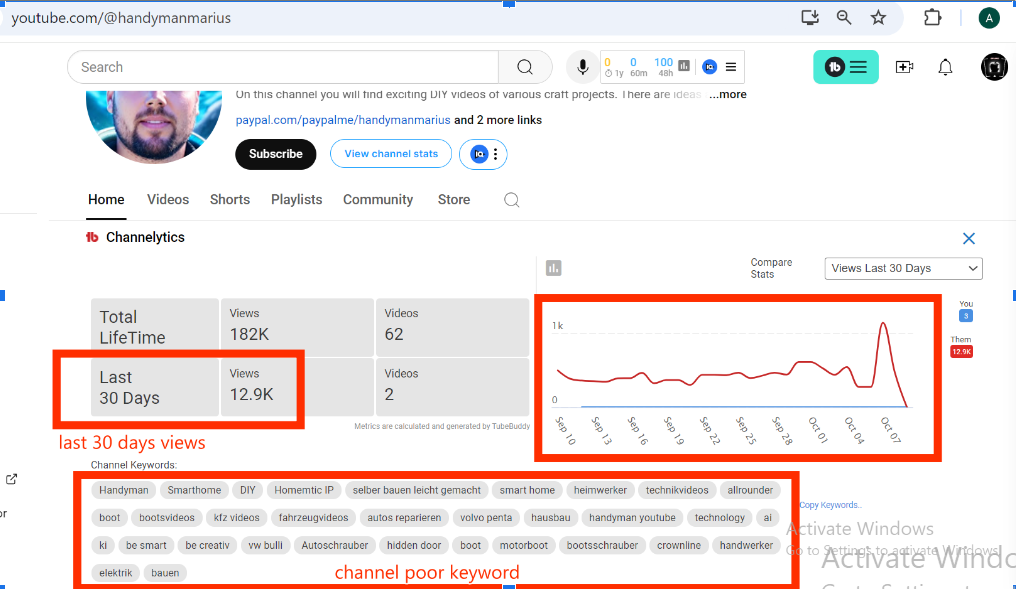Click the bar chart icon in vidIQ toolbar
This screenshot has height=589, width=1016.
(x=684, y=65)
